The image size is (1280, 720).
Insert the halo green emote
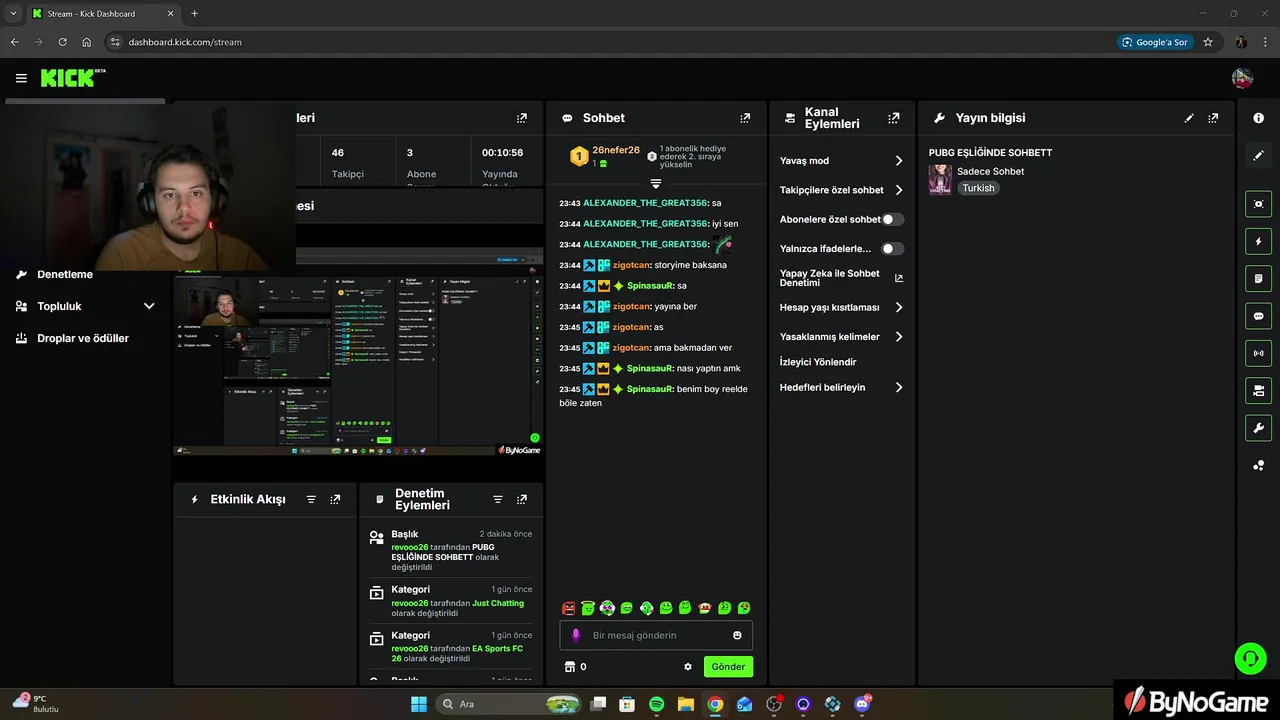coord(588,608)
